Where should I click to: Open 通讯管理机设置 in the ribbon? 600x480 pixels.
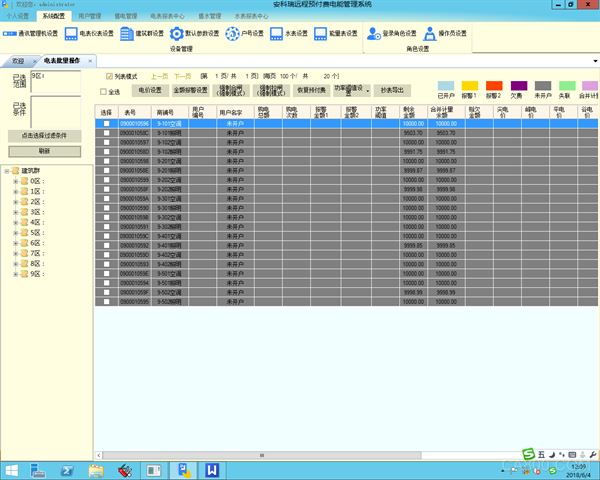pyautogui.click(x=30, y=34)
